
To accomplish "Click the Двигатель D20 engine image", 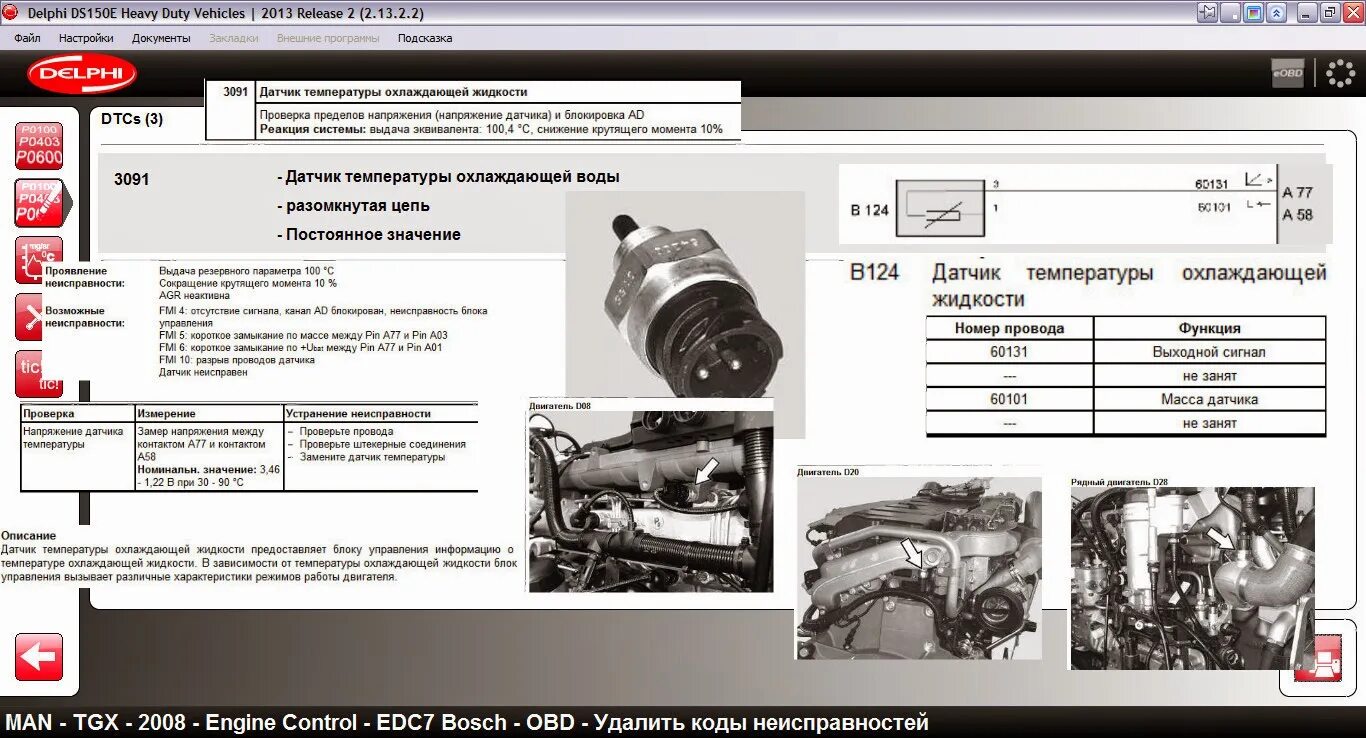I will 918,567.
